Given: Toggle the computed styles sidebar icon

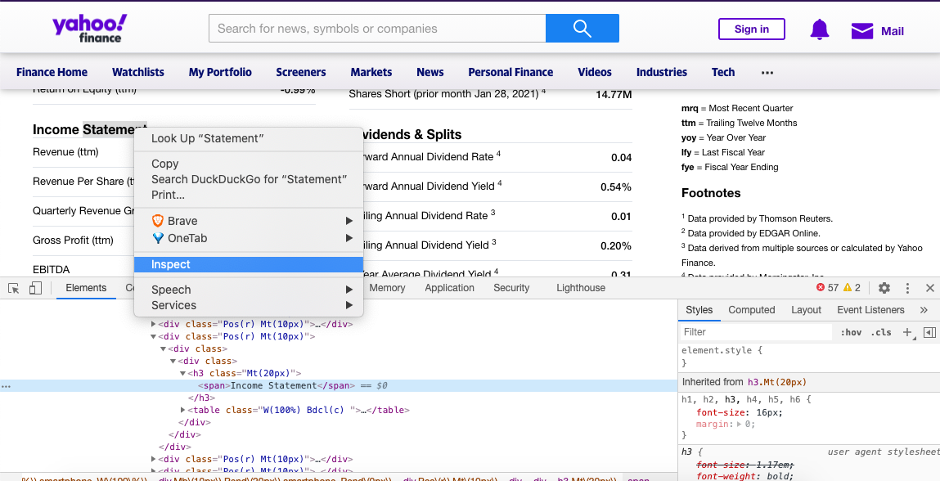Looking at the screenshot, I should [x=930, y=332].
